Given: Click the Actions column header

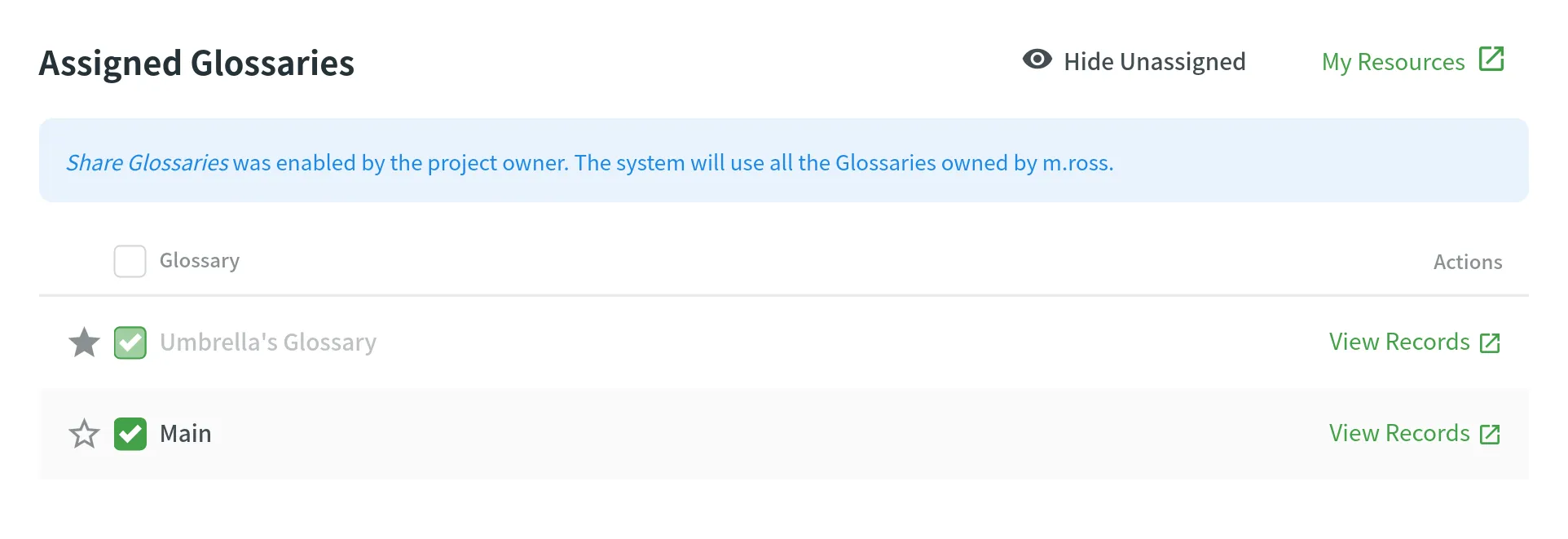Looking at the screenshot, I should pos(1467,262).
